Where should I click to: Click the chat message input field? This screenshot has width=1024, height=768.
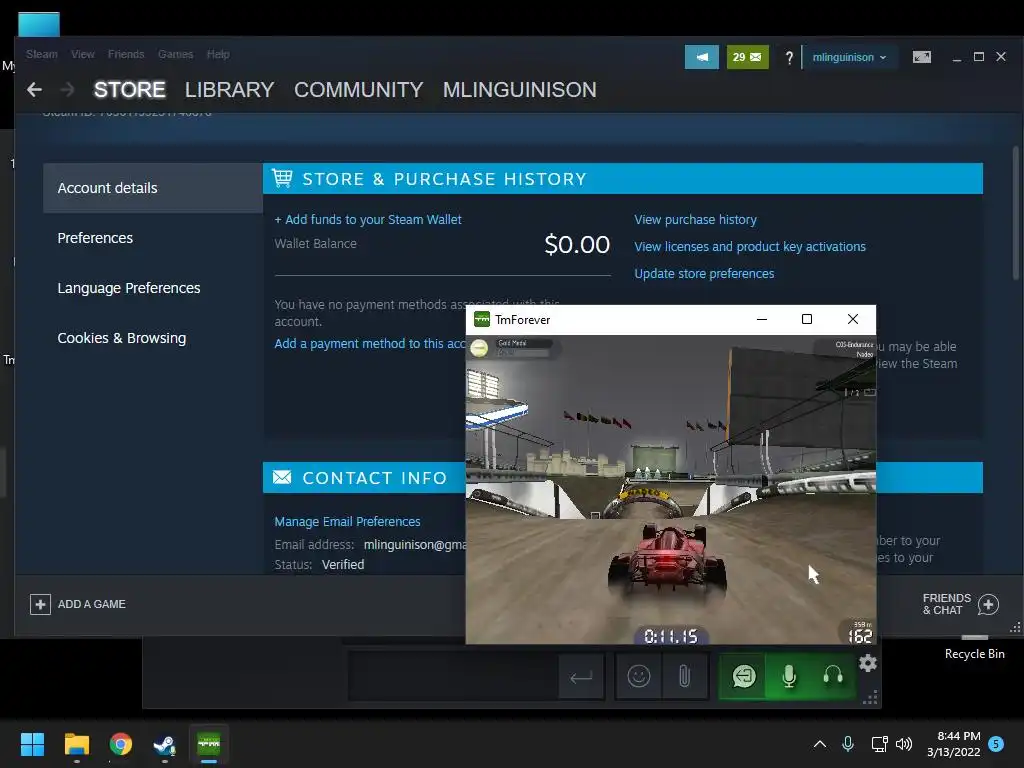tap(453, 677)
